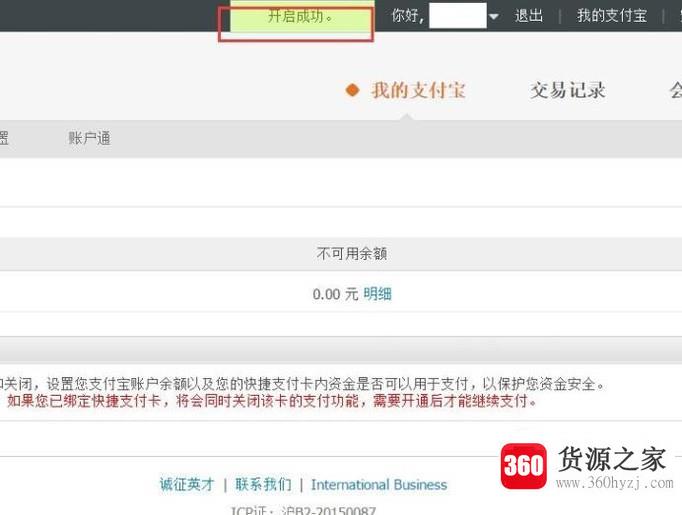Click the orange diamond icon beside 我的支付宝
The width and height of the screenshot is (682, 515).
click(352, 90)
